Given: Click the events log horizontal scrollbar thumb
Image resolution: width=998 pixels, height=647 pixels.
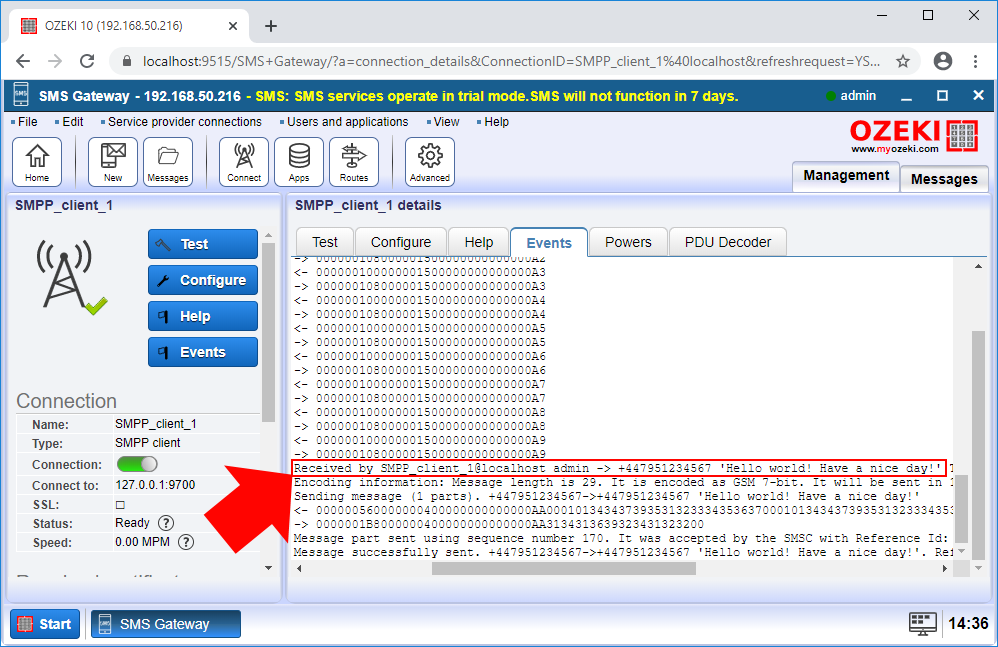Looking at the screenshot, I should 564,569.
